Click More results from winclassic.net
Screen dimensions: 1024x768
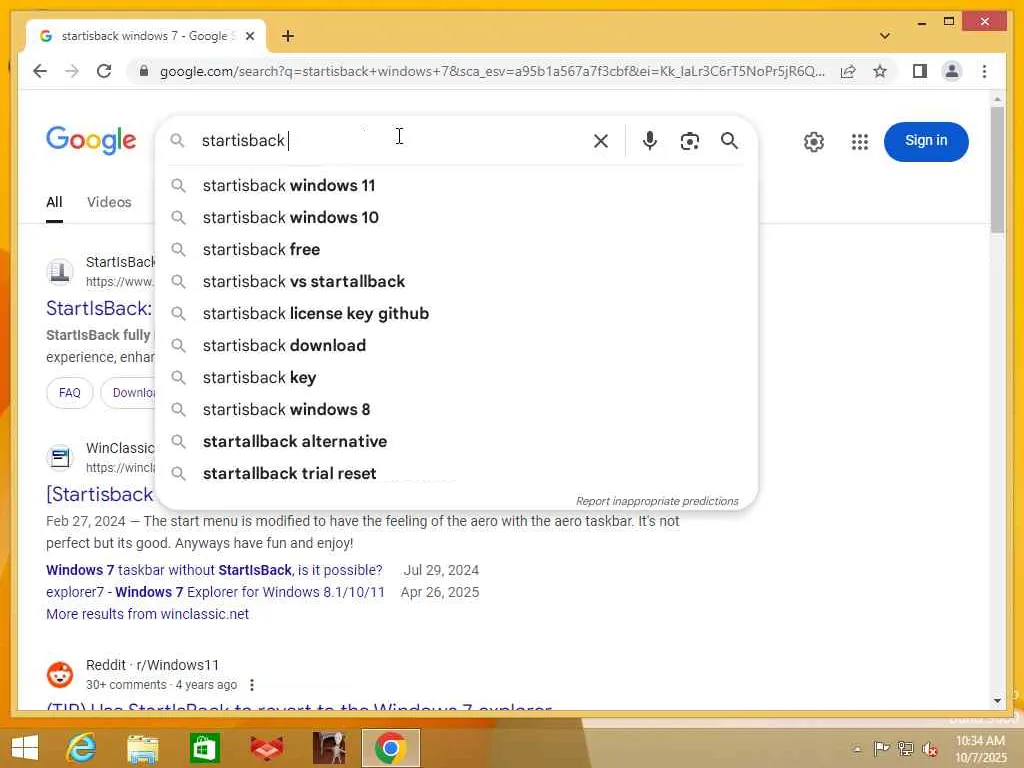click(x=148, y=615)
